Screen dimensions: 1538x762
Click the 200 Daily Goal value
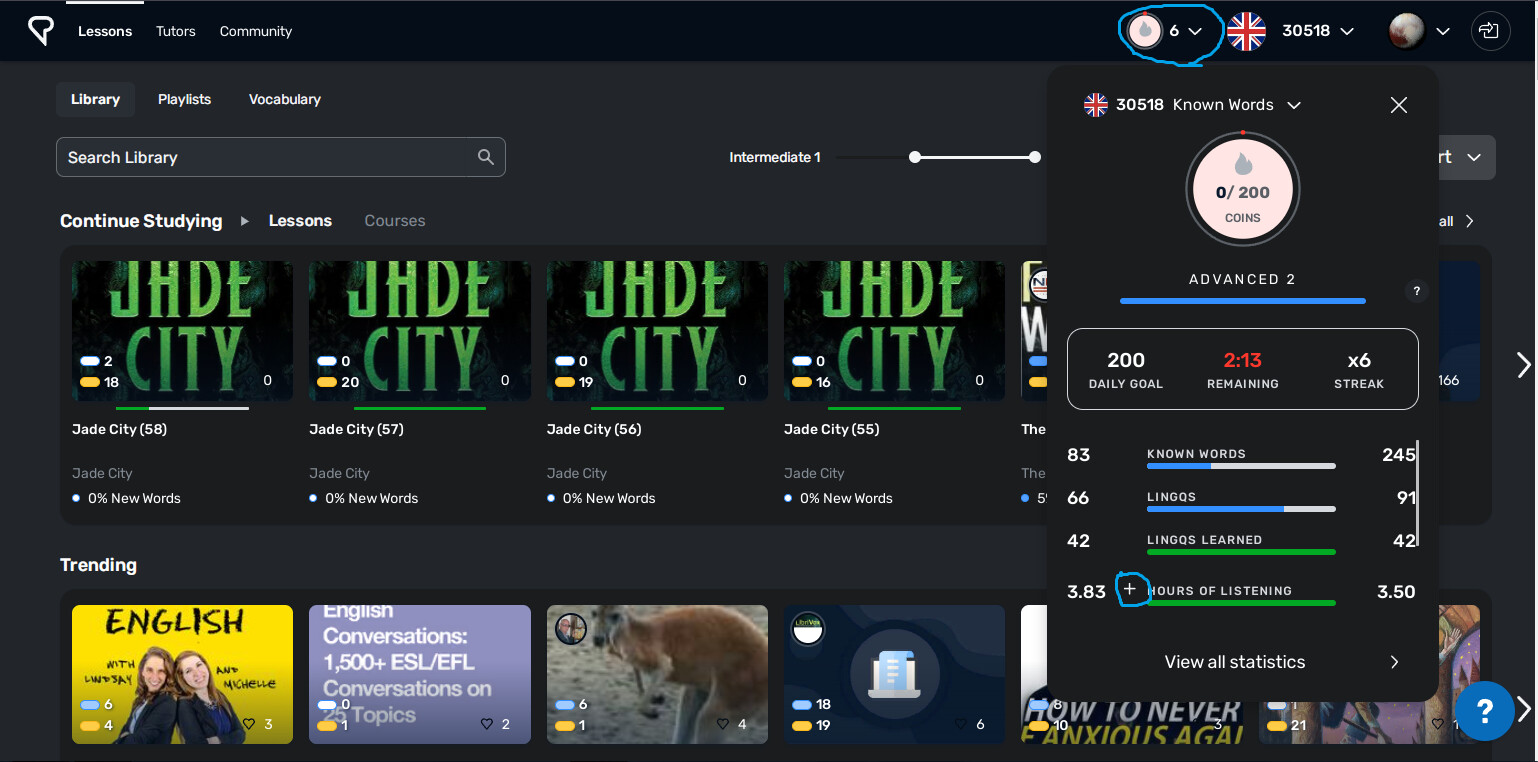(1126, 360)
